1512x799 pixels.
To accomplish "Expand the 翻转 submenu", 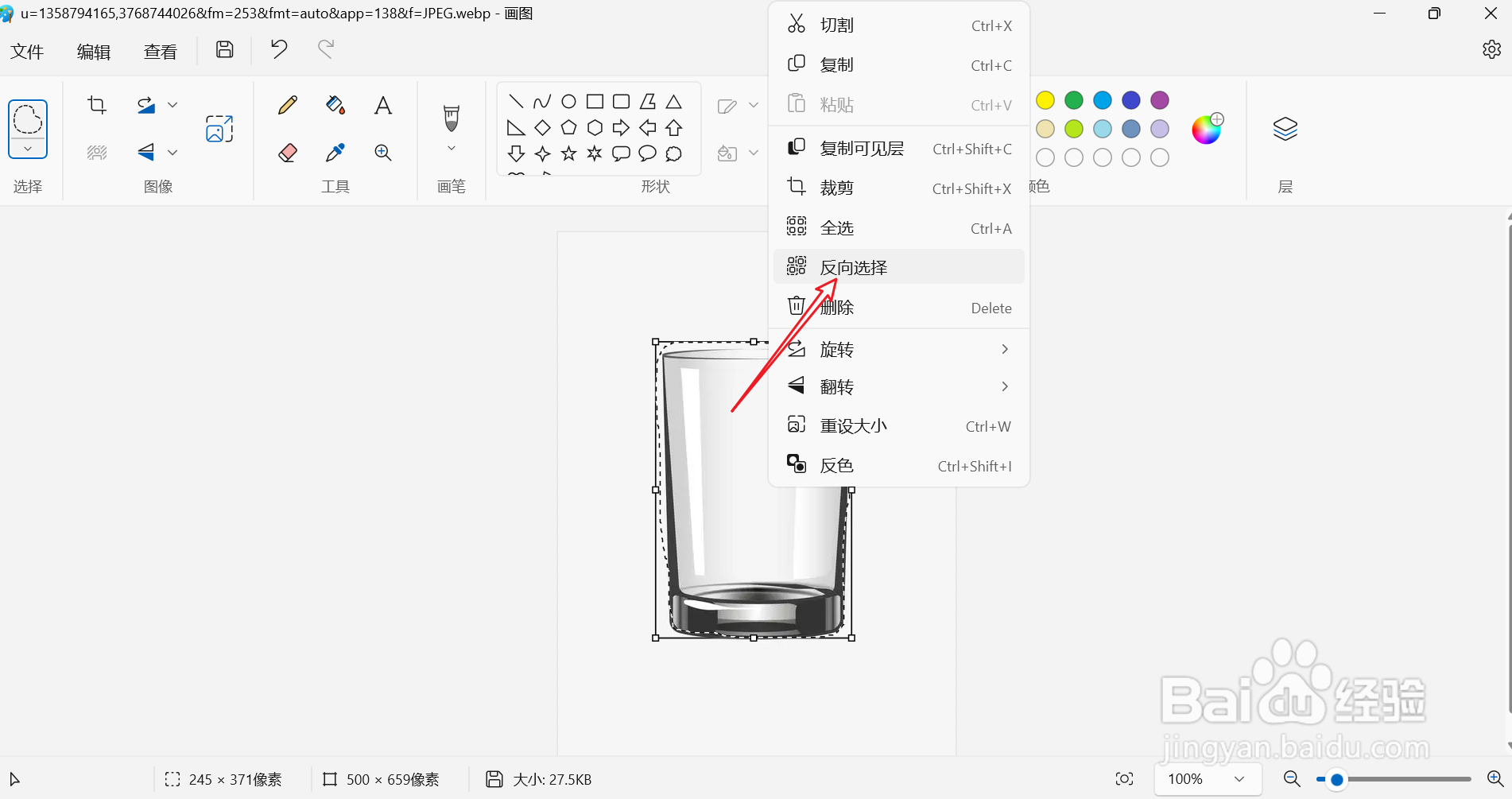I will click(x=898, y=386).
